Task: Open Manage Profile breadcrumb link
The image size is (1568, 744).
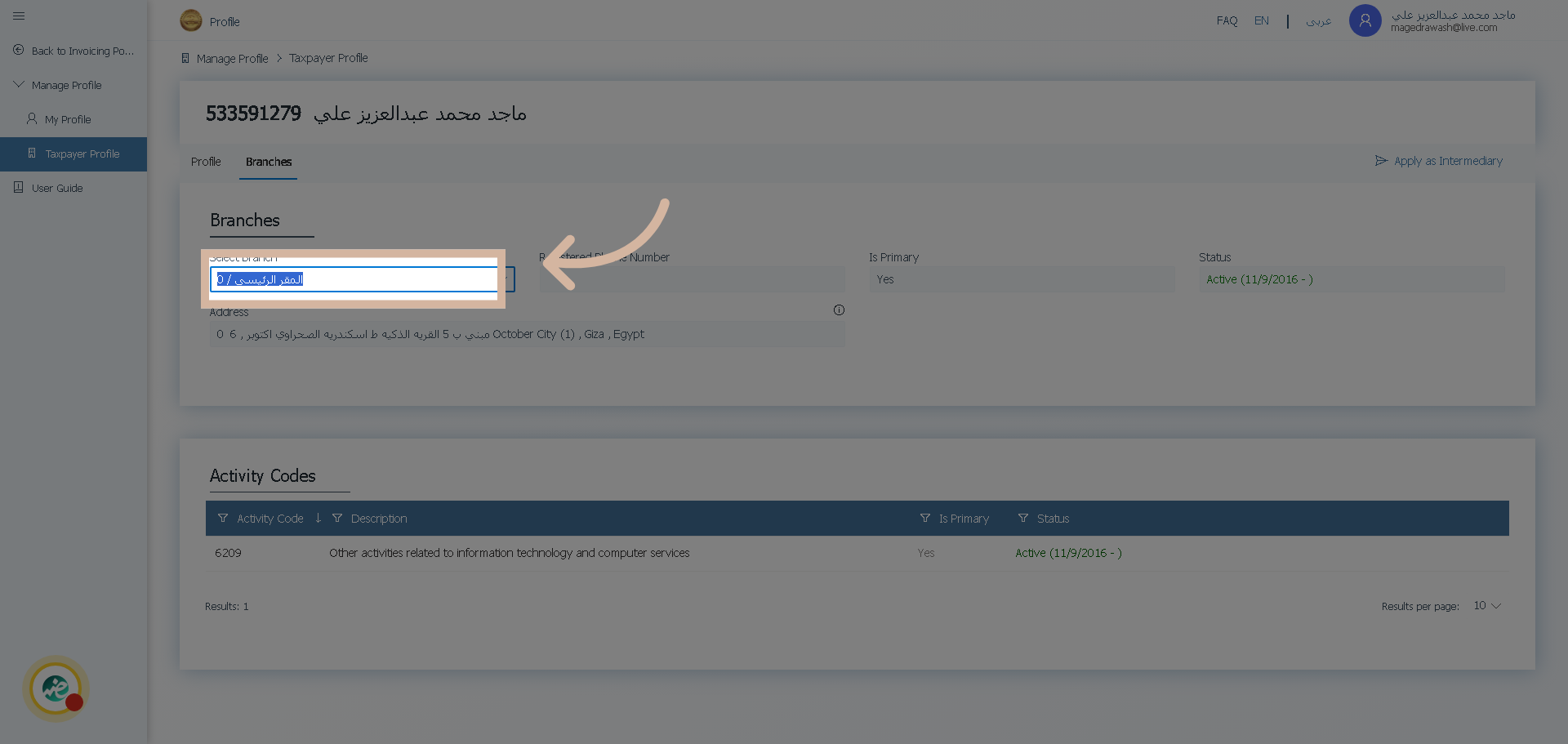Action: tap(233, 59)
